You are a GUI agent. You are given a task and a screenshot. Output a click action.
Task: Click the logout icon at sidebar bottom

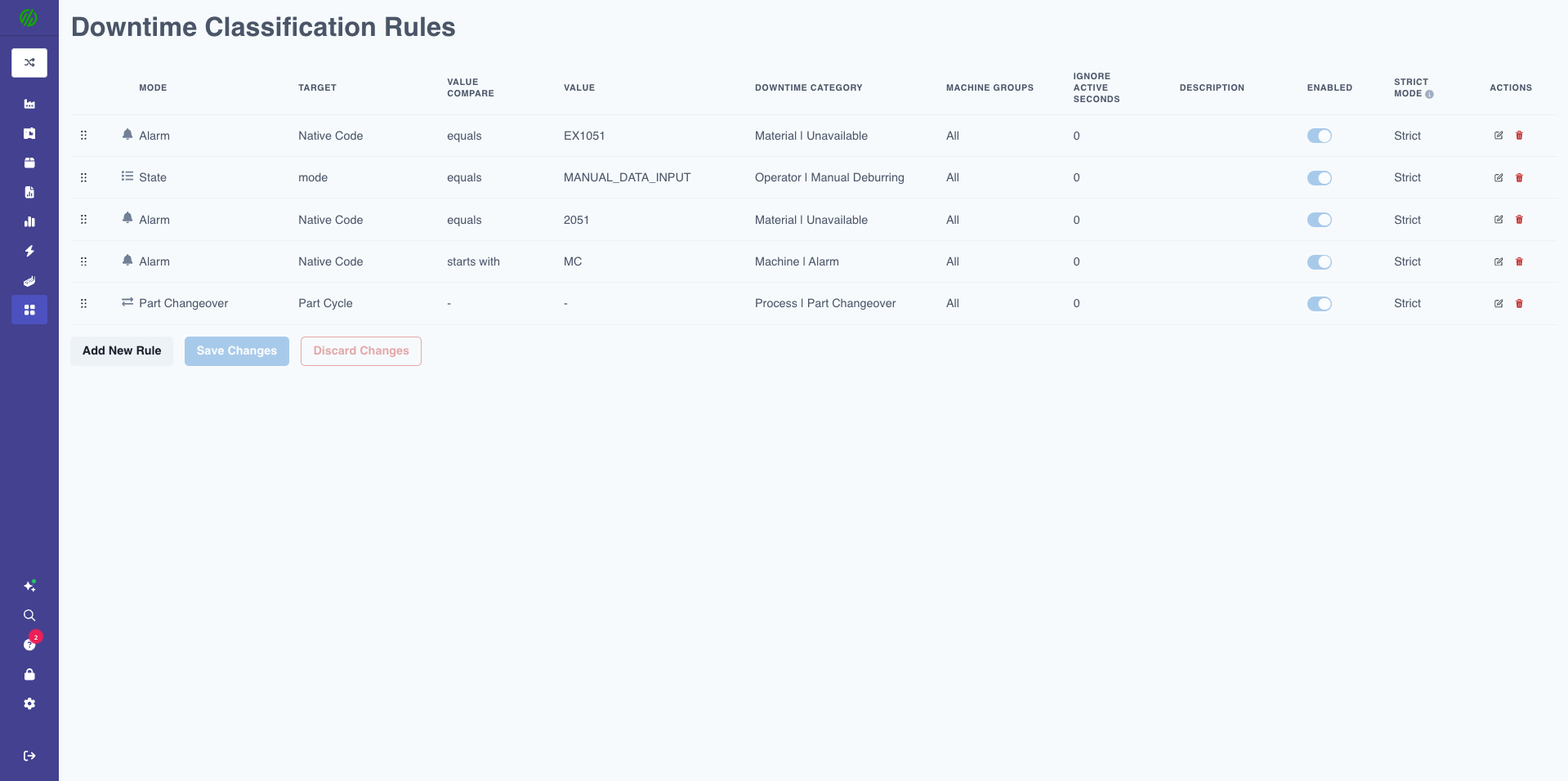click(29, 756)
